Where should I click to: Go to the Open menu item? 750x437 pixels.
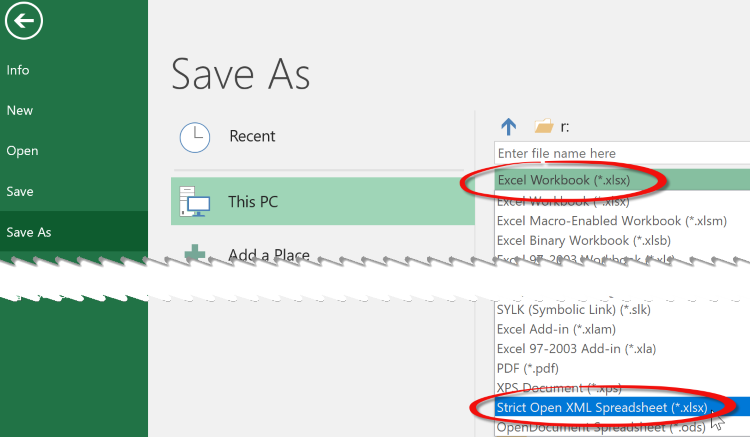click(x=22, y=151)
